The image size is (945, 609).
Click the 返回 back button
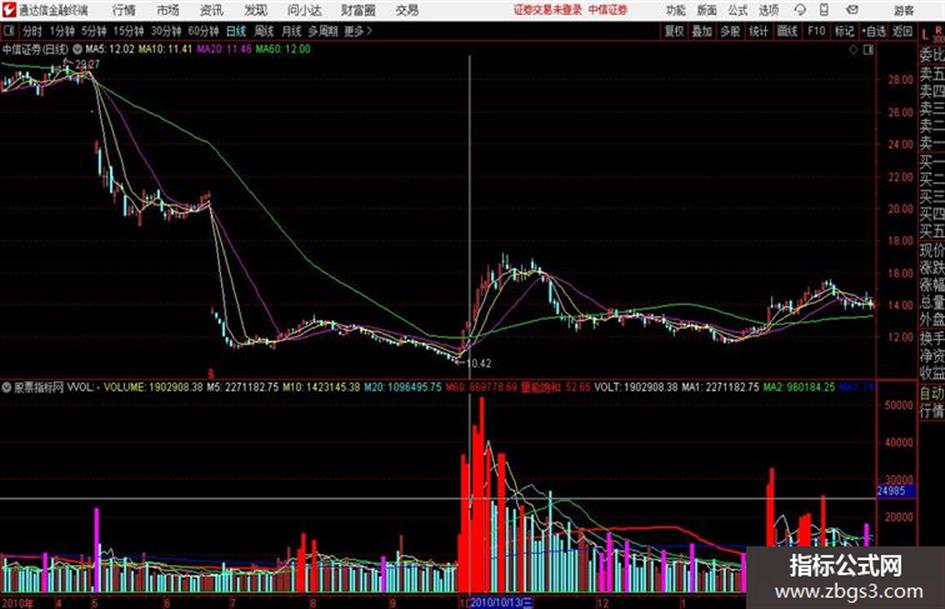click(902, 31)
